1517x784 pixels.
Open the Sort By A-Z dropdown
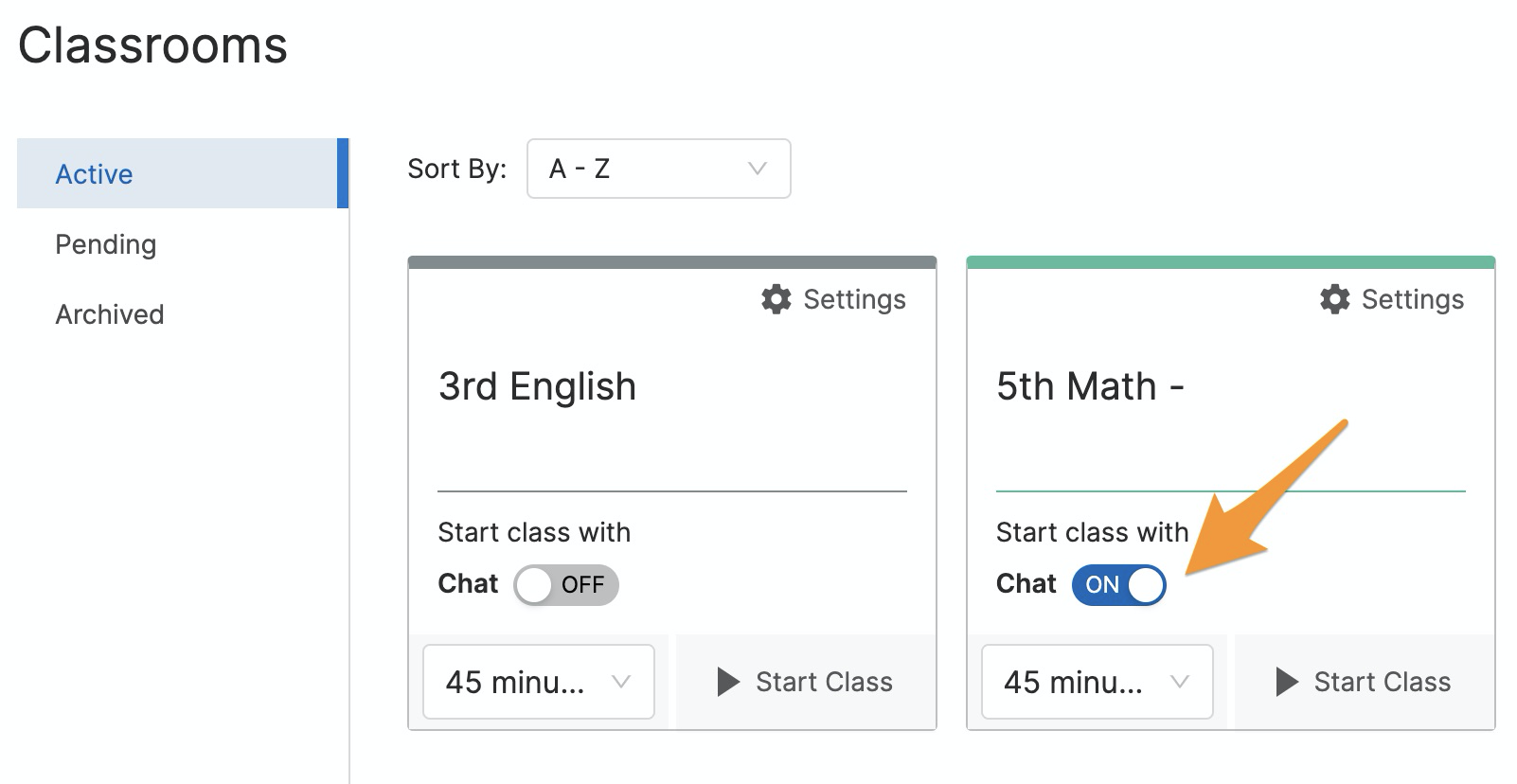[658, 169]
